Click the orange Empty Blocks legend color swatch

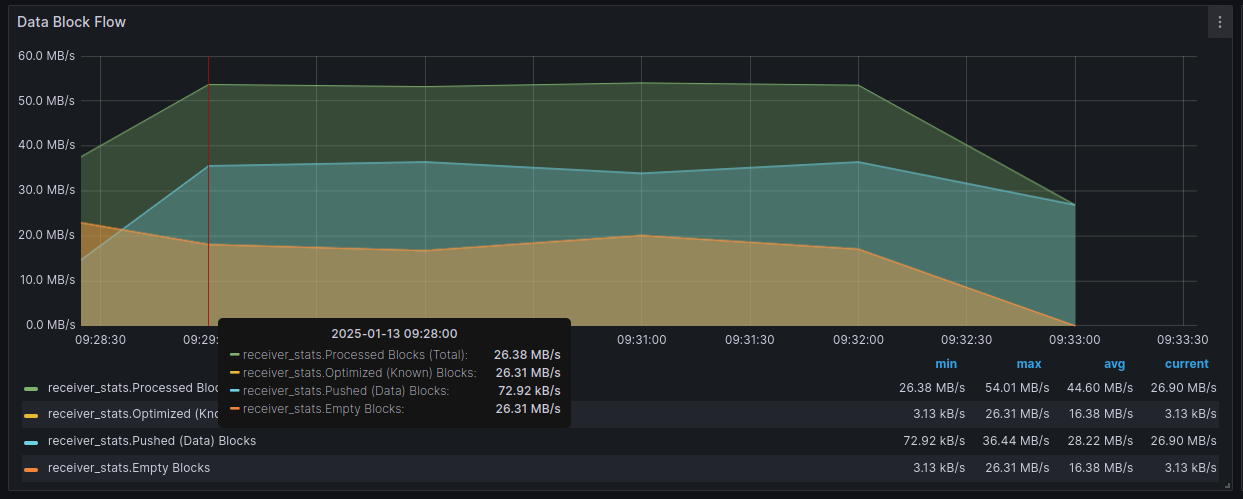(31, 469)
